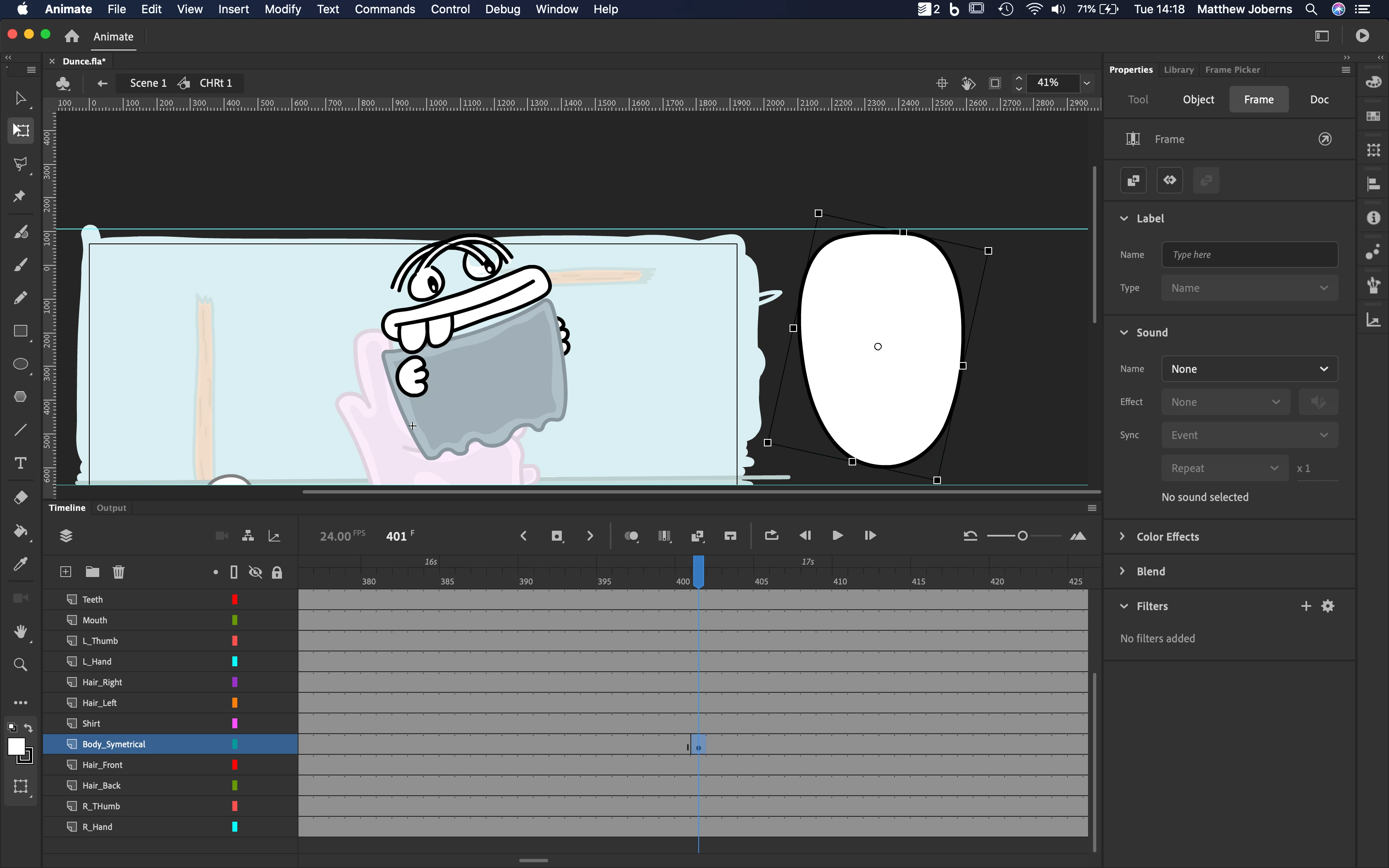Expand the Color Effects section
This screenshot has width=1389, height=868.
tap(1167, 536)
